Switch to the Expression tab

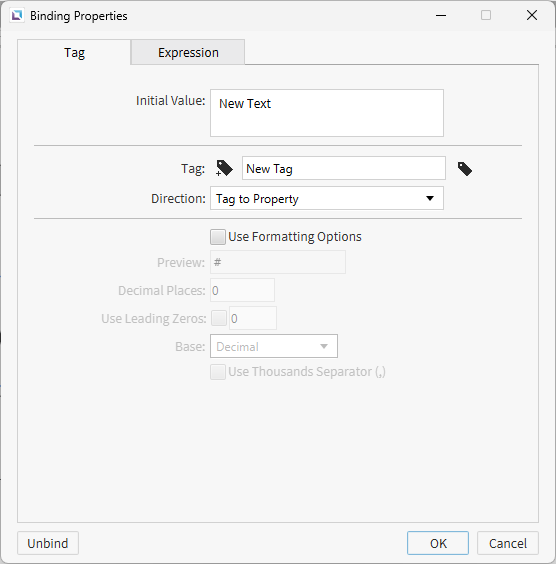click(x=188, y=53)
